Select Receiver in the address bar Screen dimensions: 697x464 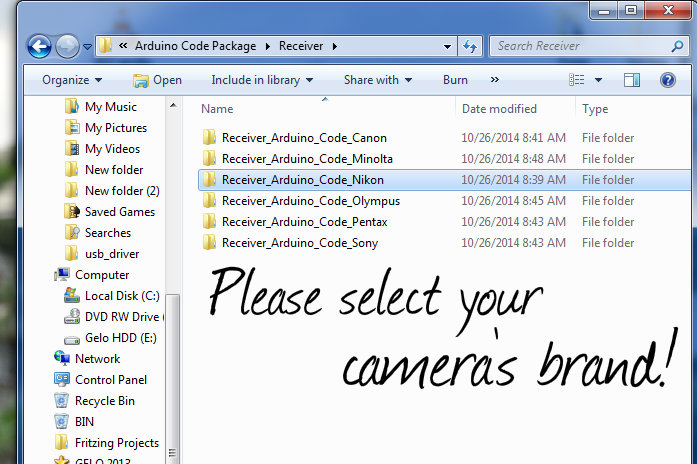point(301,46)
